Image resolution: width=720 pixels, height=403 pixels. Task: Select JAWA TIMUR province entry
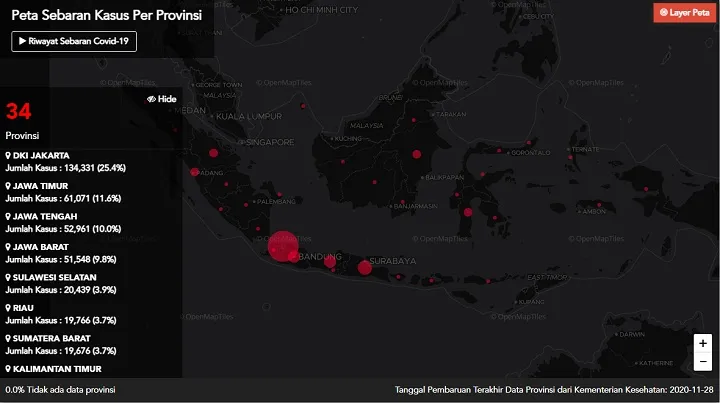click(63, 192)
